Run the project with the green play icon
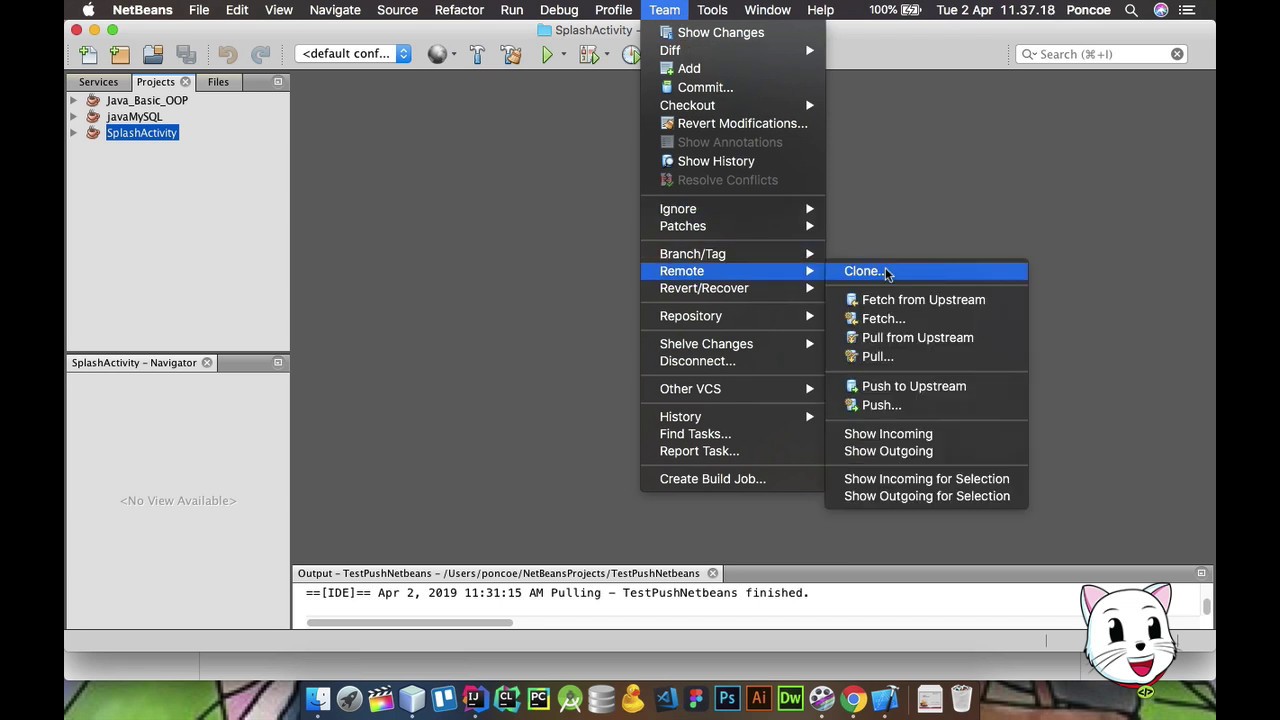This screenshot has width=1280, height=720. [x=547, y=54]
